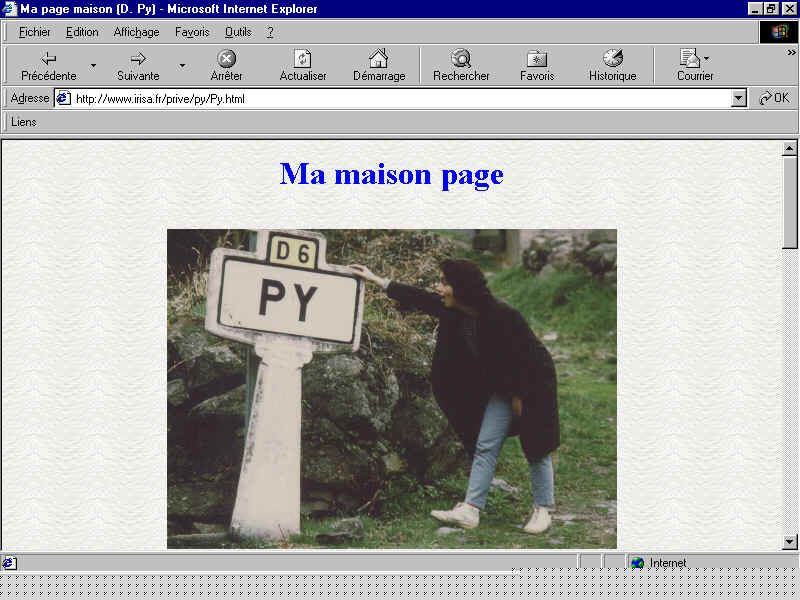Close the Internet Explorer window
This screenshot has height=600, width=800.
789,9
